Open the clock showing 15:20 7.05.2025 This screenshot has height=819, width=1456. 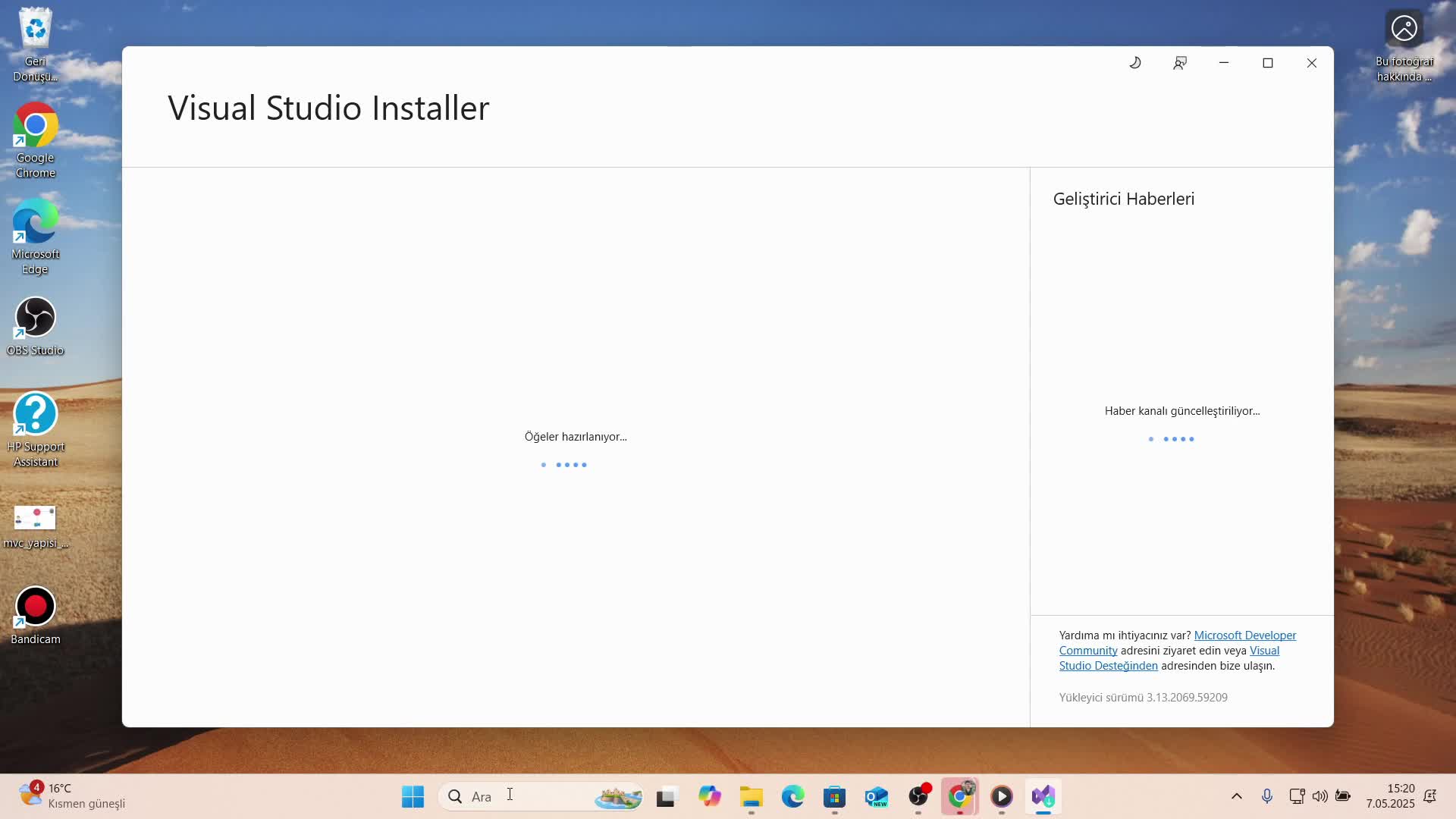1391,796
